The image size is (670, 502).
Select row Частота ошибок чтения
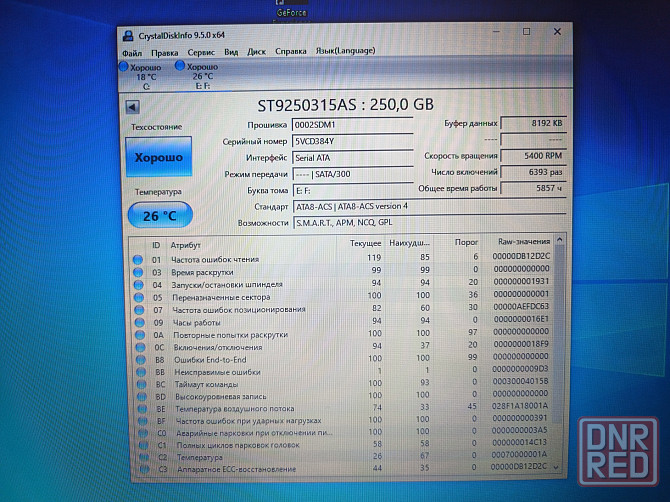pyautogui.click(x=342, y=258)
